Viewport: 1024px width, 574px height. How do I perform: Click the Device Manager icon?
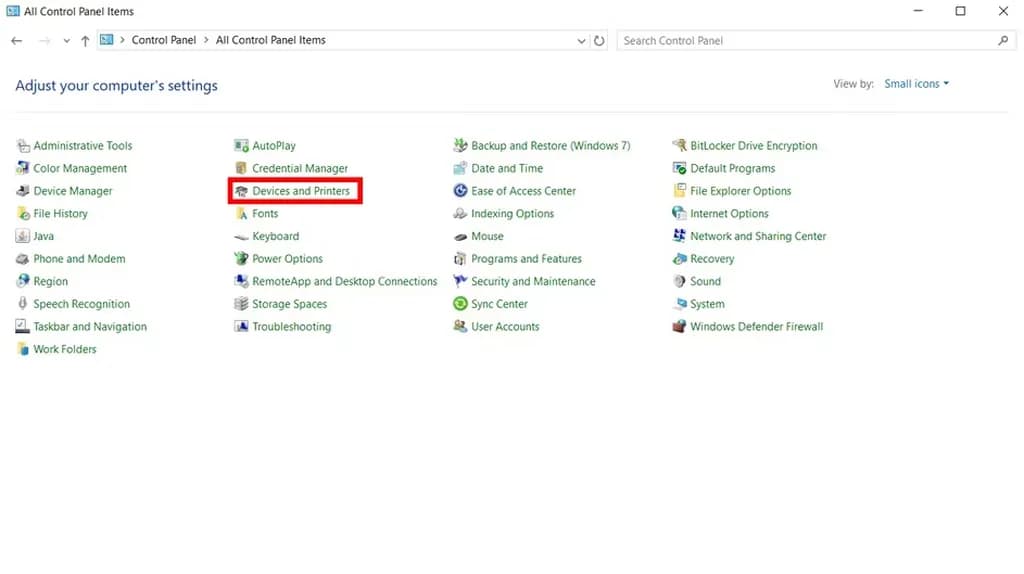point(23,191)
